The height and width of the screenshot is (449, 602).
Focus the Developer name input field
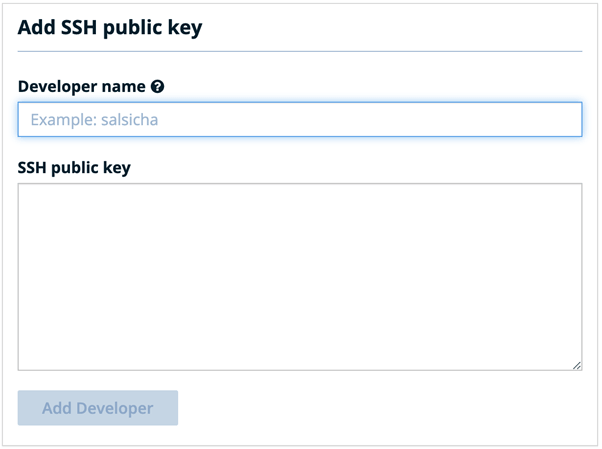pos(300,119)
